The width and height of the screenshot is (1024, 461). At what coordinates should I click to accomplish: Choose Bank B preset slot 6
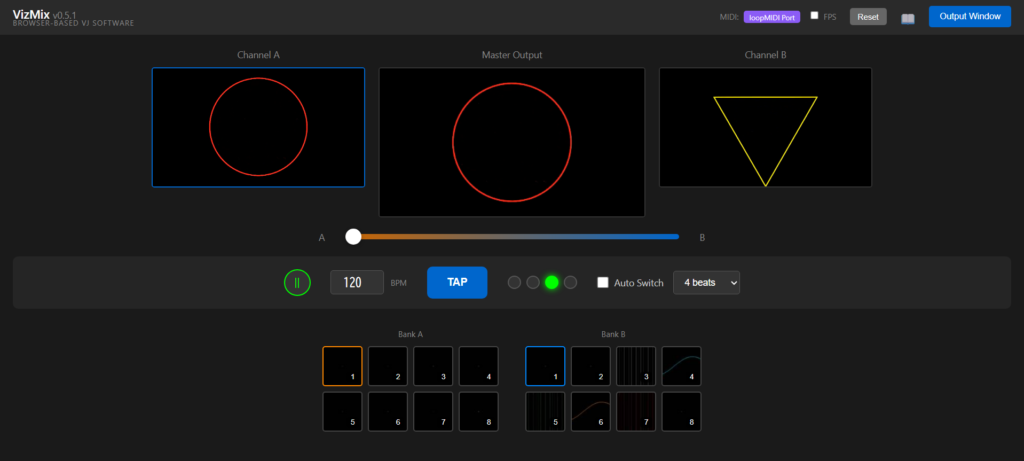[590, 411]
